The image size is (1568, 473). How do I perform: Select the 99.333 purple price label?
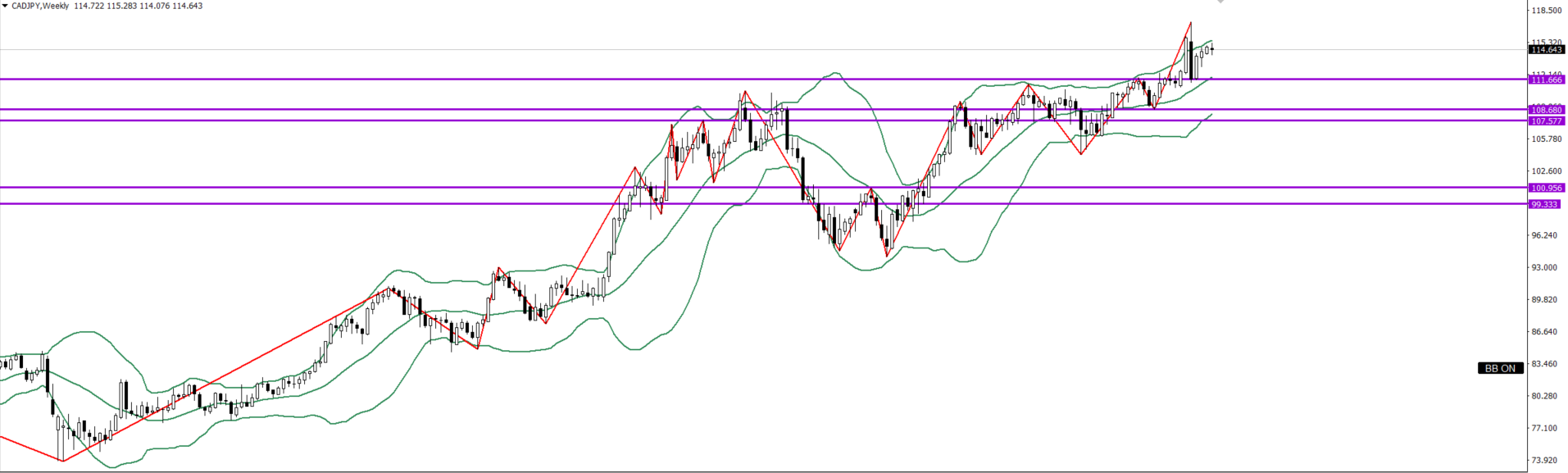coord(1545,204)
